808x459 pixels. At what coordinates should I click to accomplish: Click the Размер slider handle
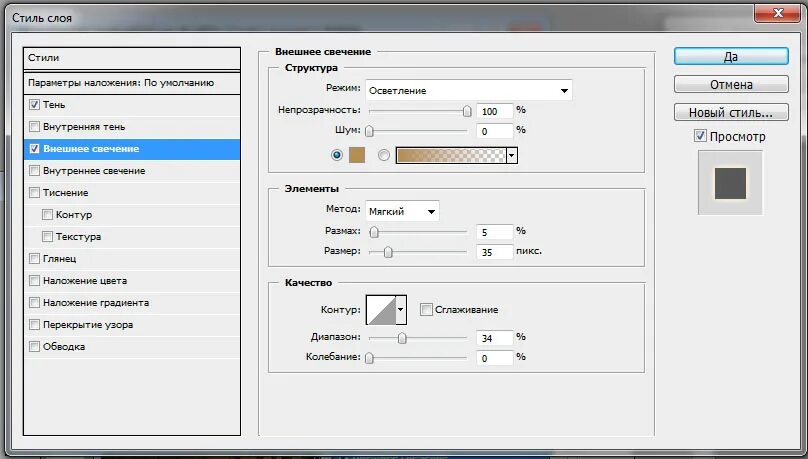tap(388, 252)
